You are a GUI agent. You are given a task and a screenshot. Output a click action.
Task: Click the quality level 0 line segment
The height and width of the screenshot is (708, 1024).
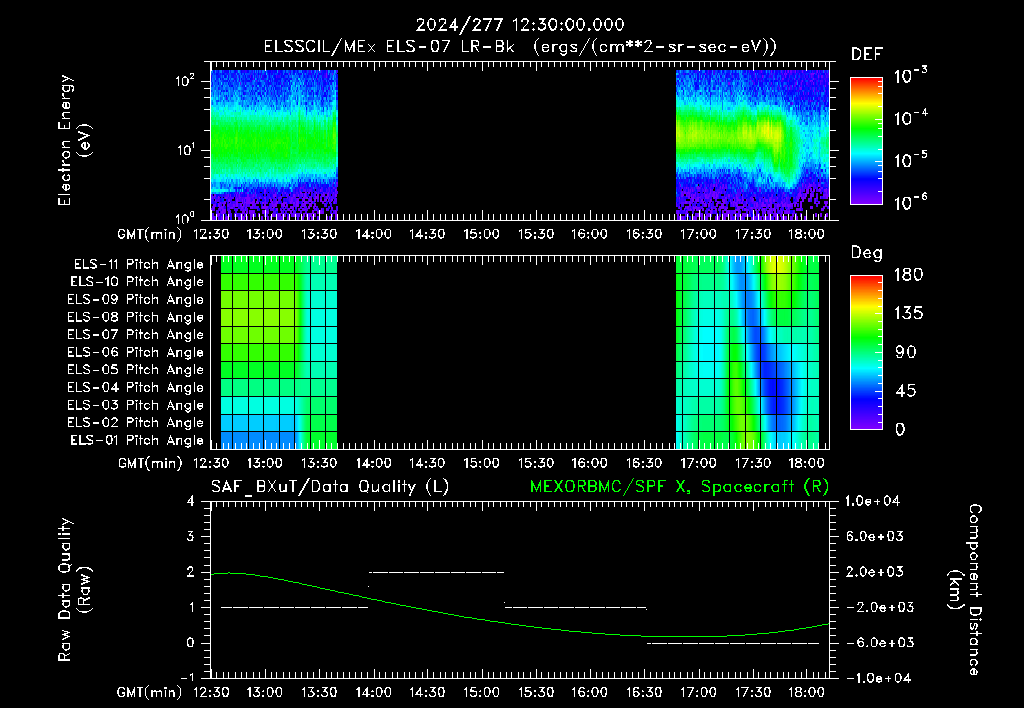[x=733, y=643]
